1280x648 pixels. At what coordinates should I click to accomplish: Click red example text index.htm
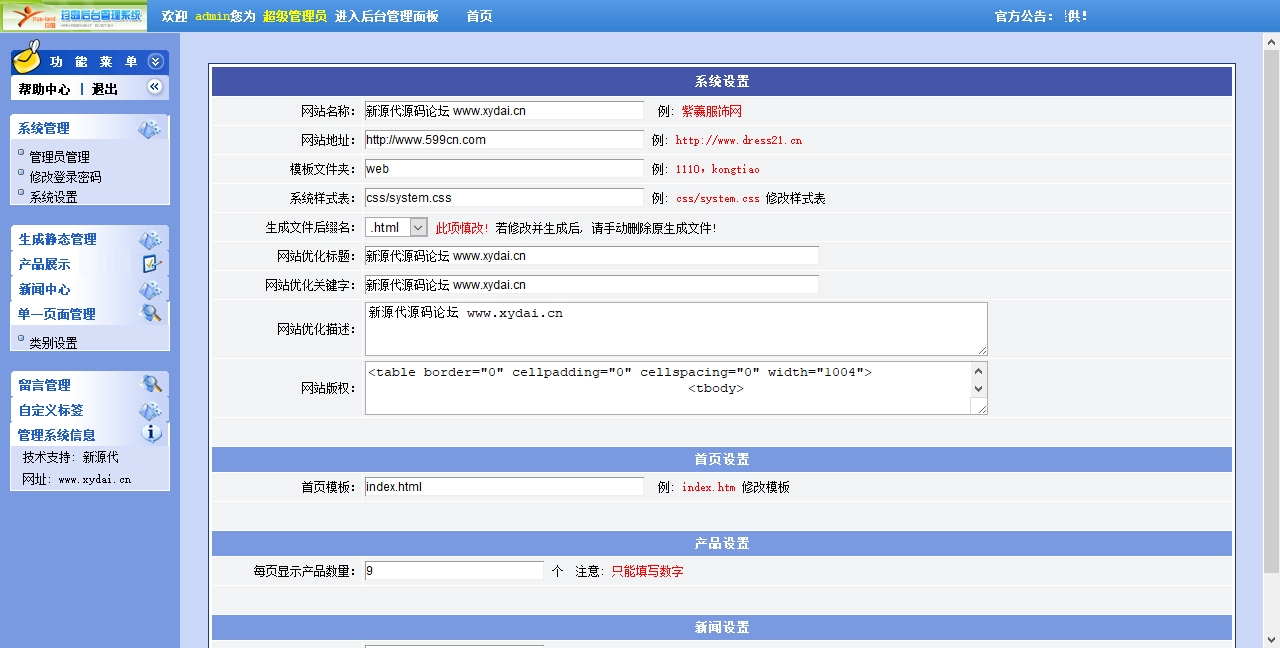pyautogui.click(x=709, y=488)
